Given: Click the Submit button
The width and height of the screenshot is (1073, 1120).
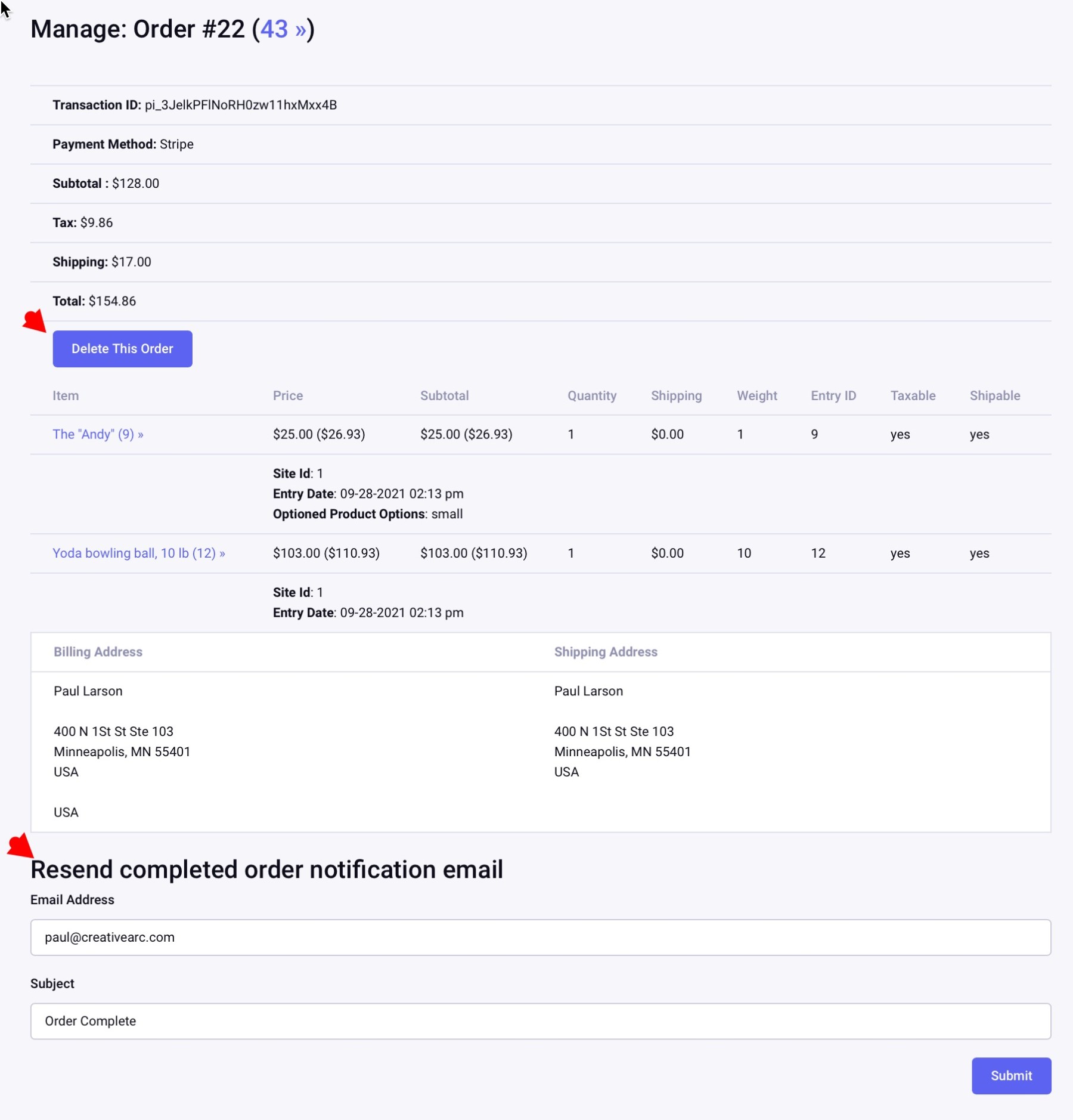Looking at the screenshot, I should (x=1010, y=1076).
